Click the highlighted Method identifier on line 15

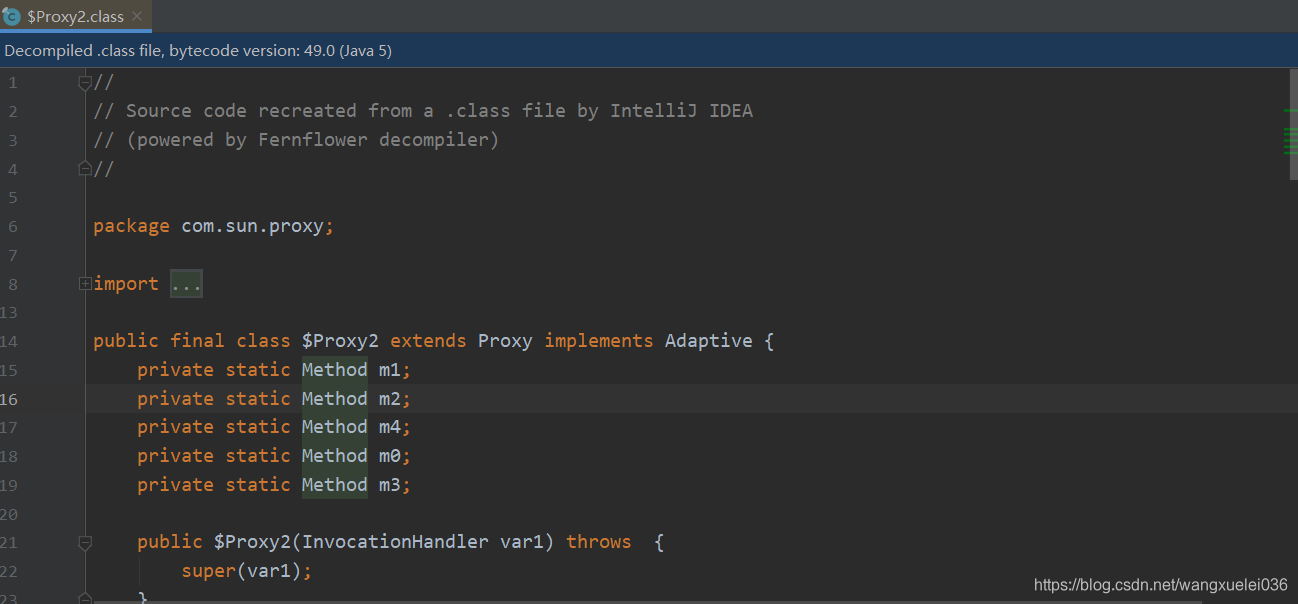click(x=334, y=369)
